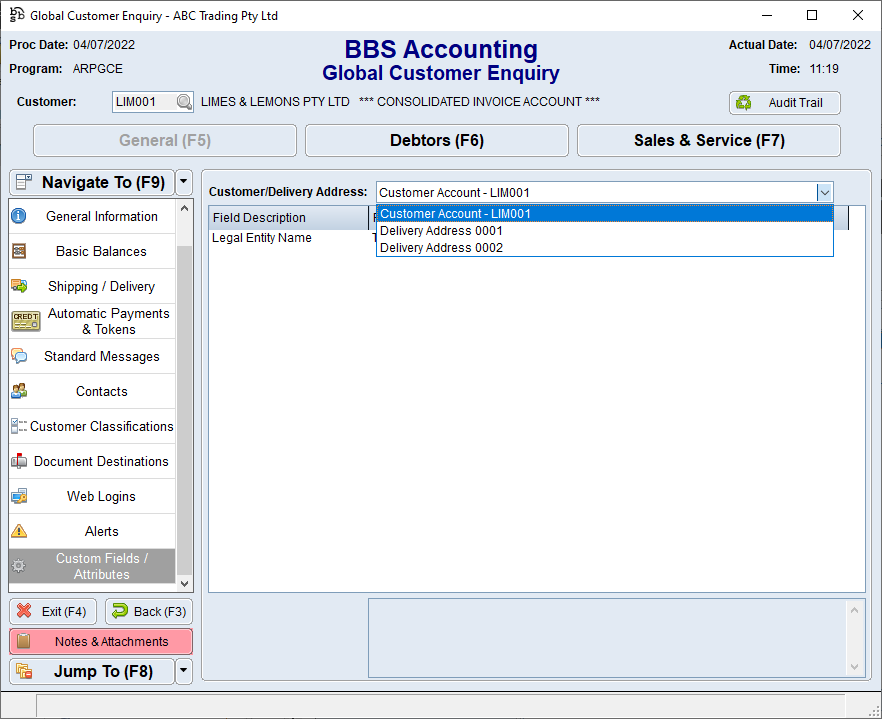Switch to the Debtors (F6) tab

[x=436, y=141]
